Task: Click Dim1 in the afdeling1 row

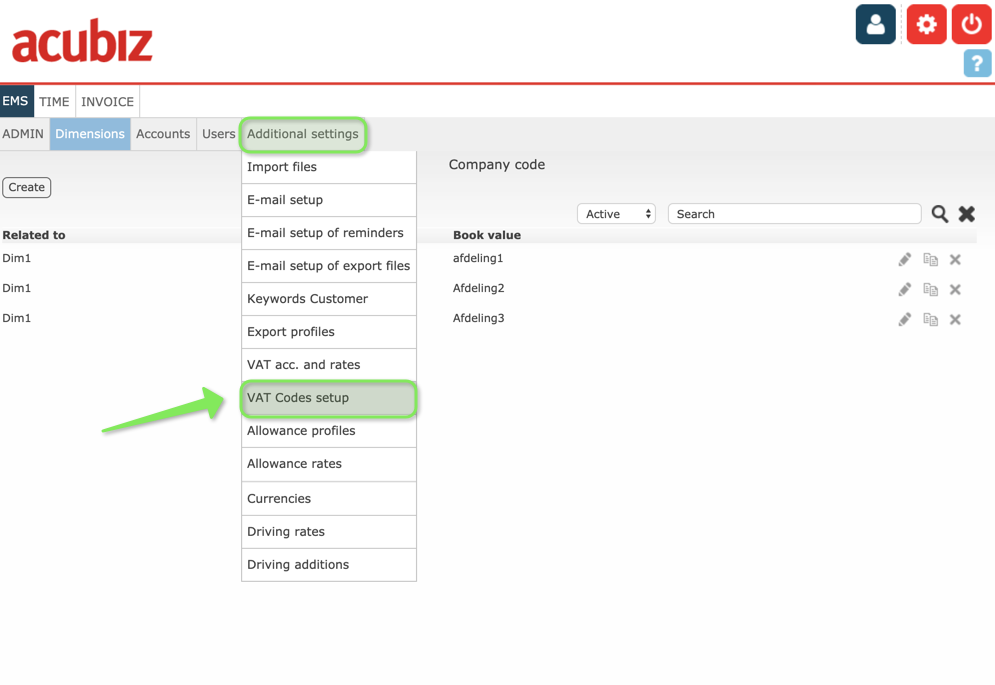Action: pyautogui.click(x=16, y=258)
